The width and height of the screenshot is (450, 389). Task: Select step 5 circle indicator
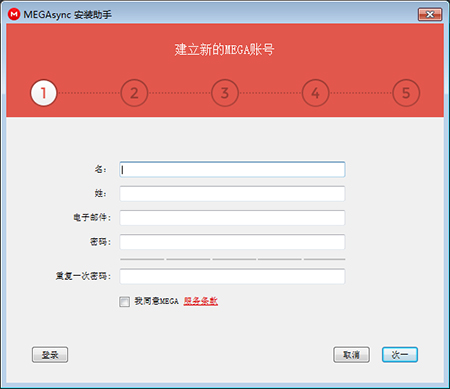coord(406,93)
